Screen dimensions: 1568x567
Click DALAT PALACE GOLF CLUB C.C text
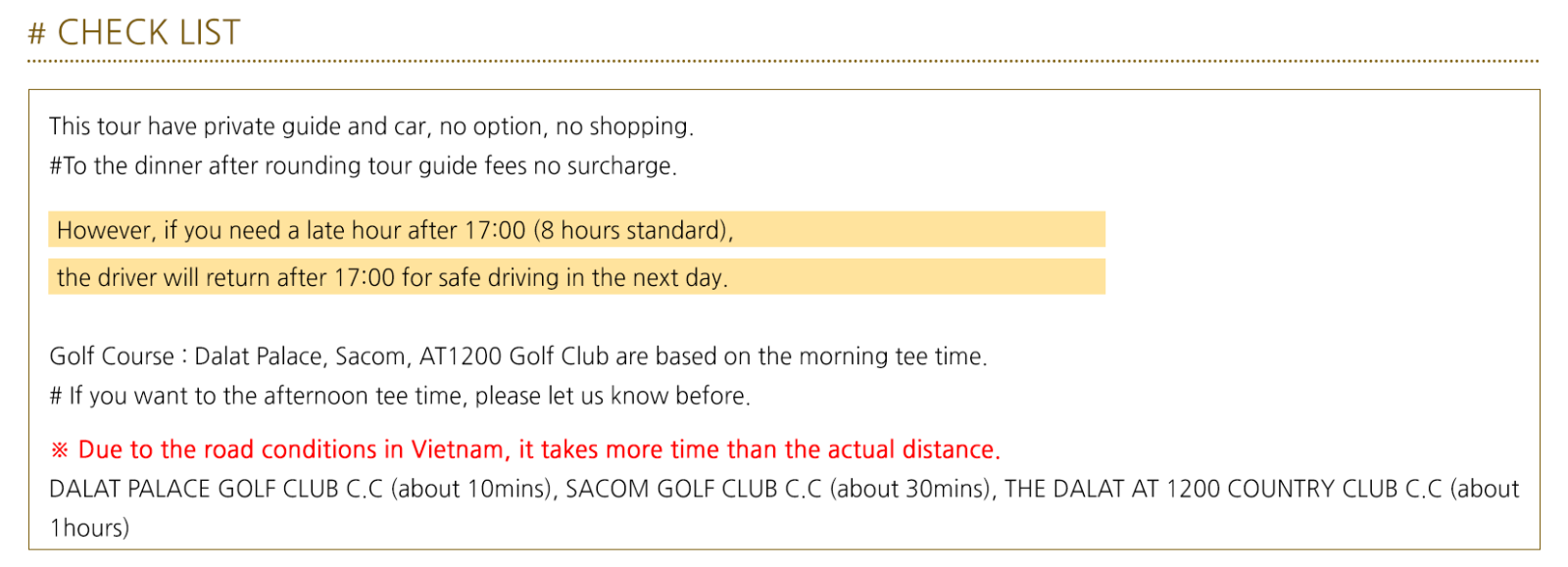[216, 489]
